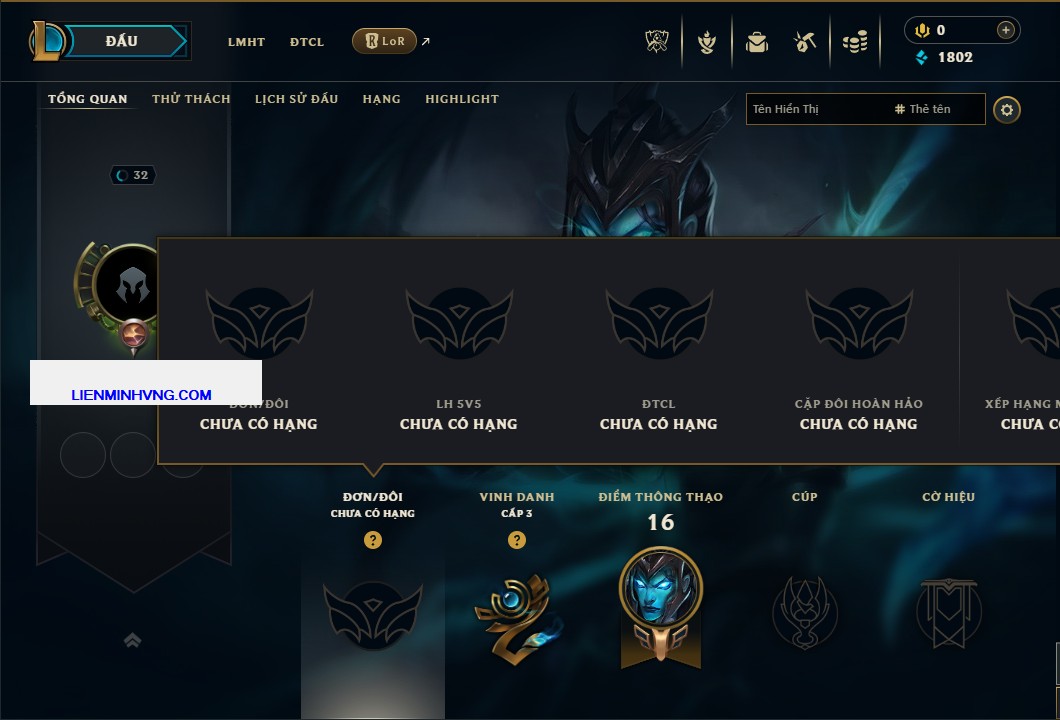Open profile settings gear icon

point(1007,110)
